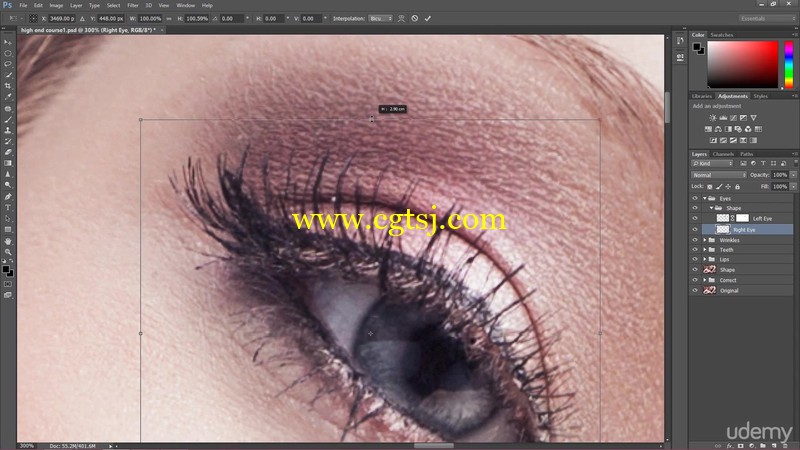Expand the Teeth group
Screen dimensions: 800x450
click(705, 249)
